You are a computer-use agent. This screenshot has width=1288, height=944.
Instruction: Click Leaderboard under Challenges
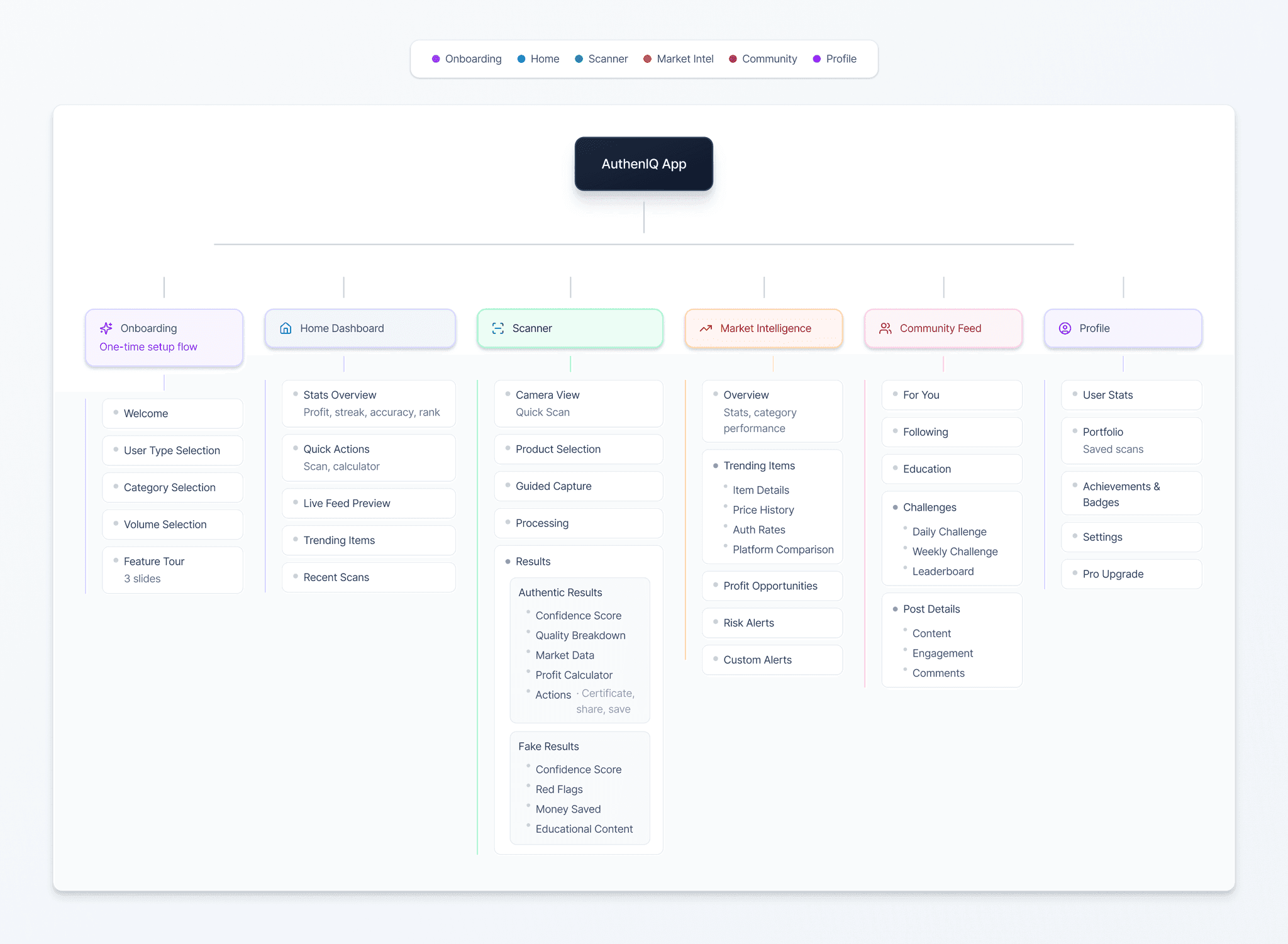pos(943,572)
